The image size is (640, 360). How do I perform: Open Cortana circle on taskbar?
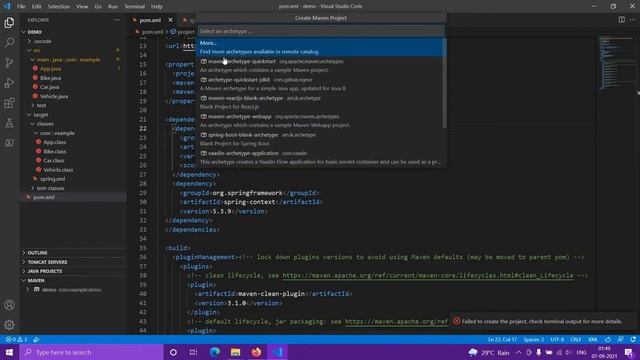tap(173, 352)
